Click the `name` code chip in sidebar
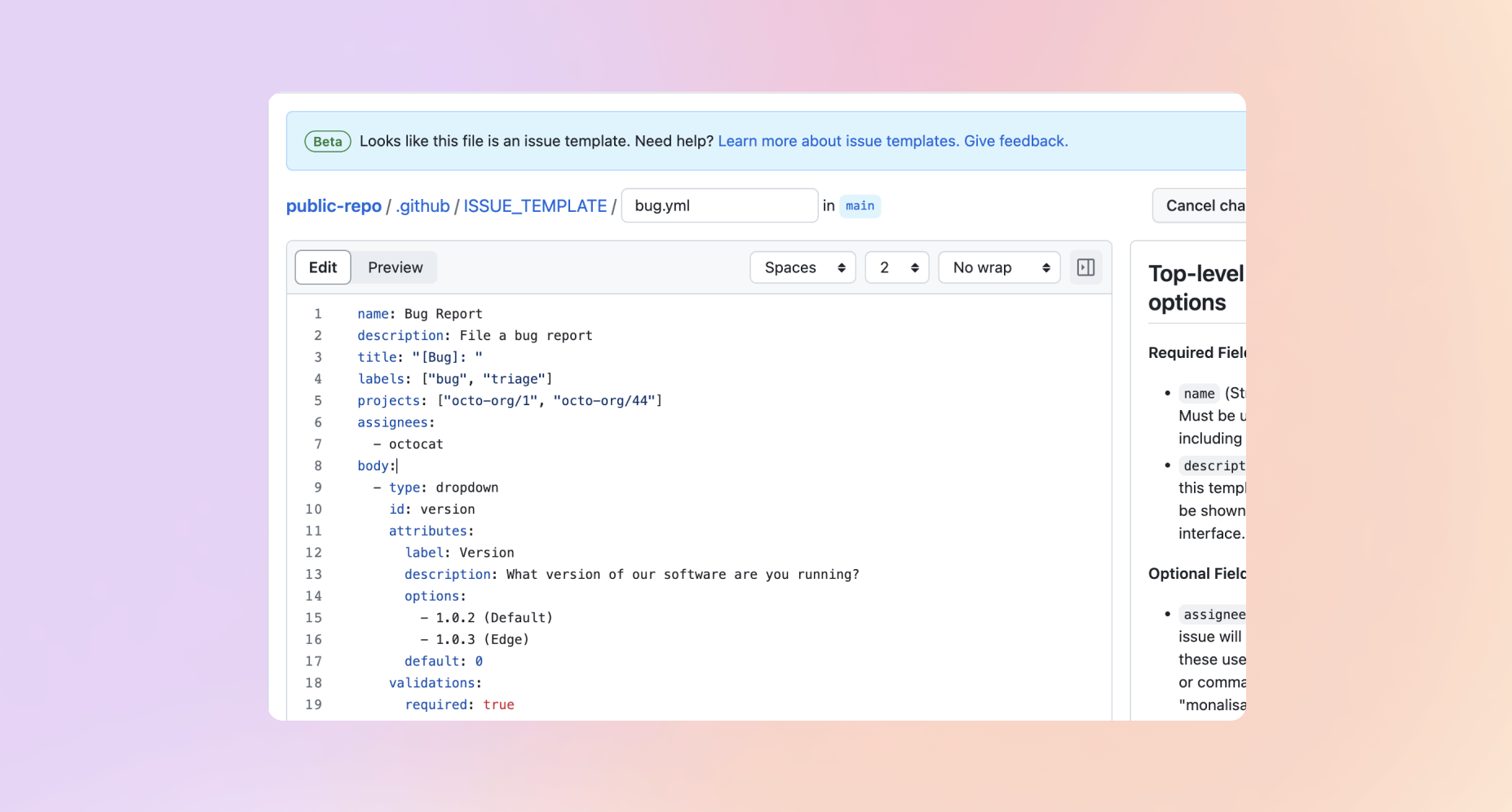The height and width of the screenshot is (812, 1512). [1198, 393]
